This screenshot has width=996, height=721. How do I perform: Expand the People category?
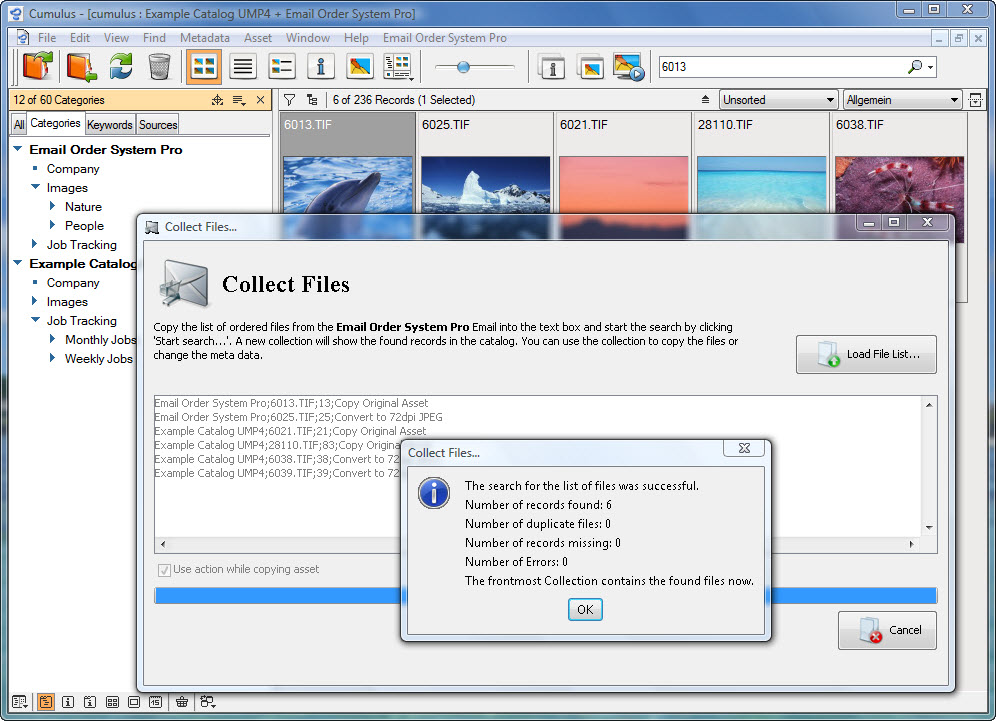(x=53, y=226)
